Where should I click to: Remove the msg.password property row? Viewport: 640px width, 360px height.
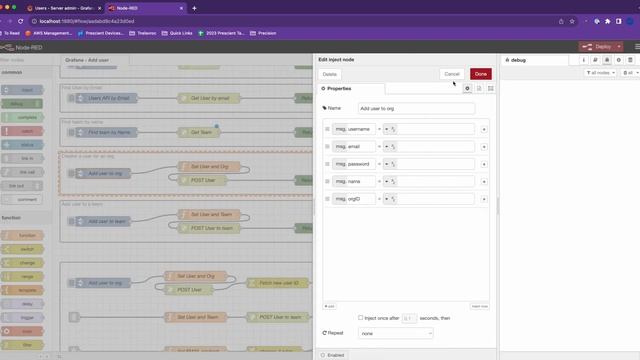484,164
